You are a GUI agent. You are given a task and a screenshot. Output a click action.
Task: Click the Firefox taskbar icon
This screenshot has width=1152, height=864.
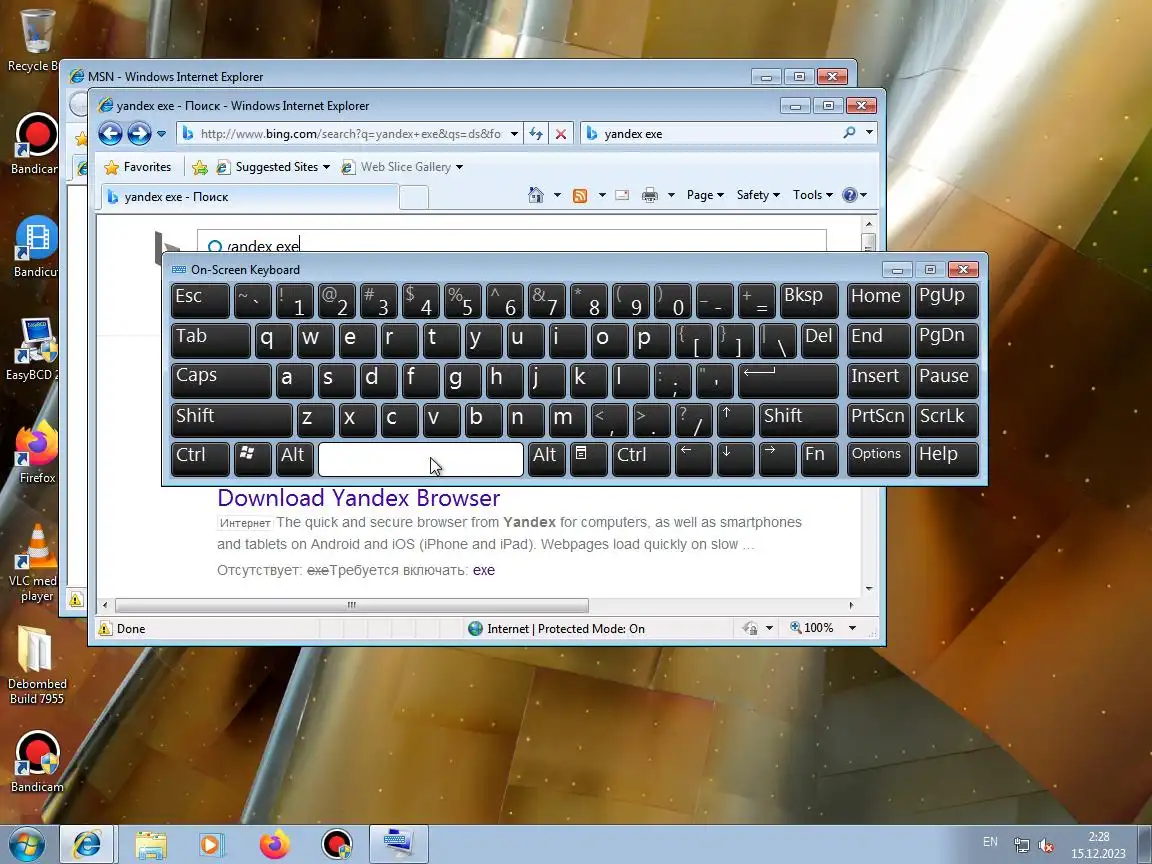(275, 845)
